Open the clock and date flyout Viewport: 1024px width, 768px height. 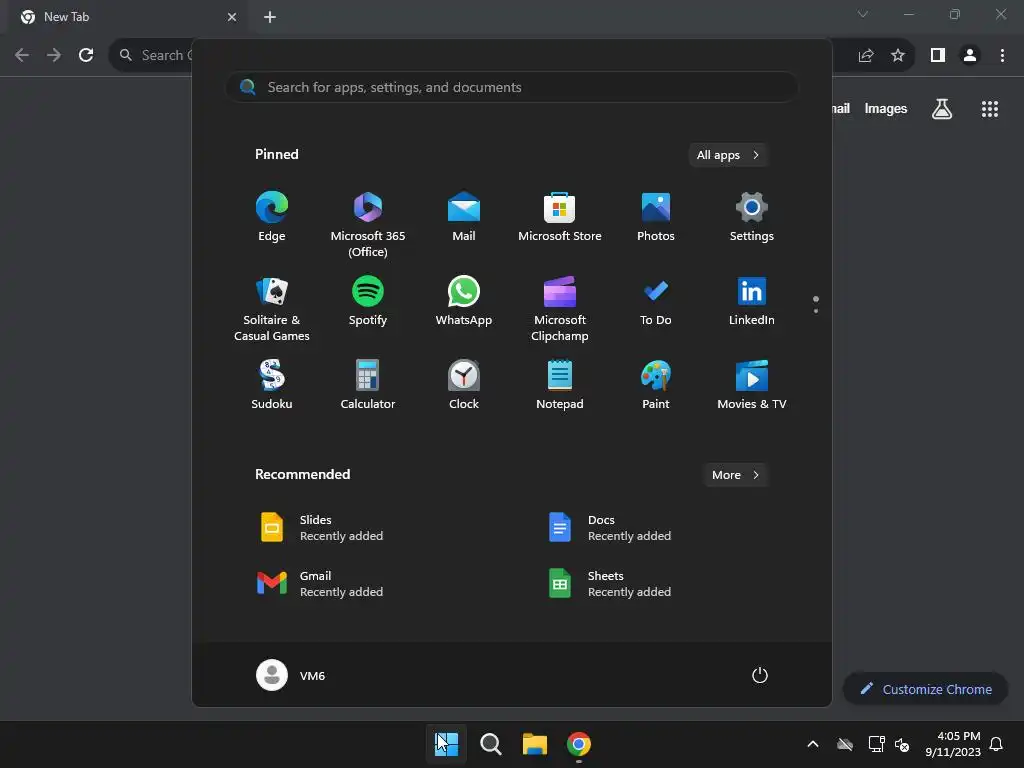pyautogui.click(x=953, y=744)
